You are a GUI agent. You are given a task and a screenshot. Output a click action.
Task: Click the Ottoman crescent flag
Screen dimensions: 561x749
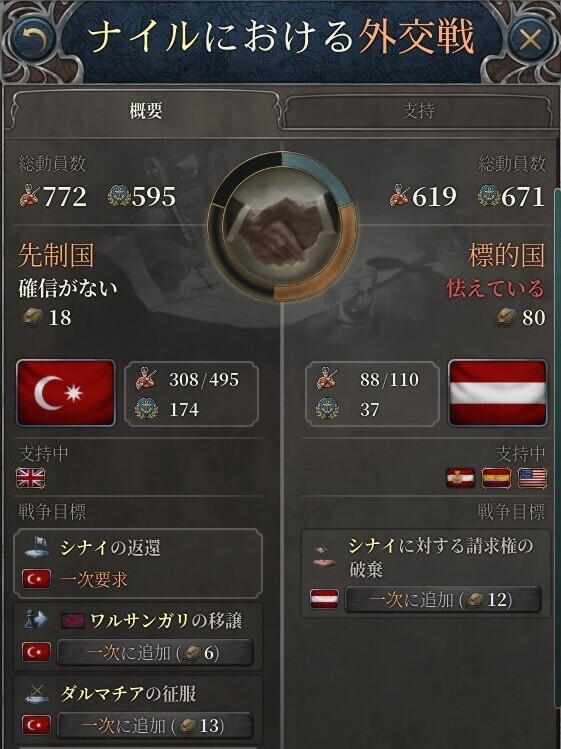[x=65, y=393]
